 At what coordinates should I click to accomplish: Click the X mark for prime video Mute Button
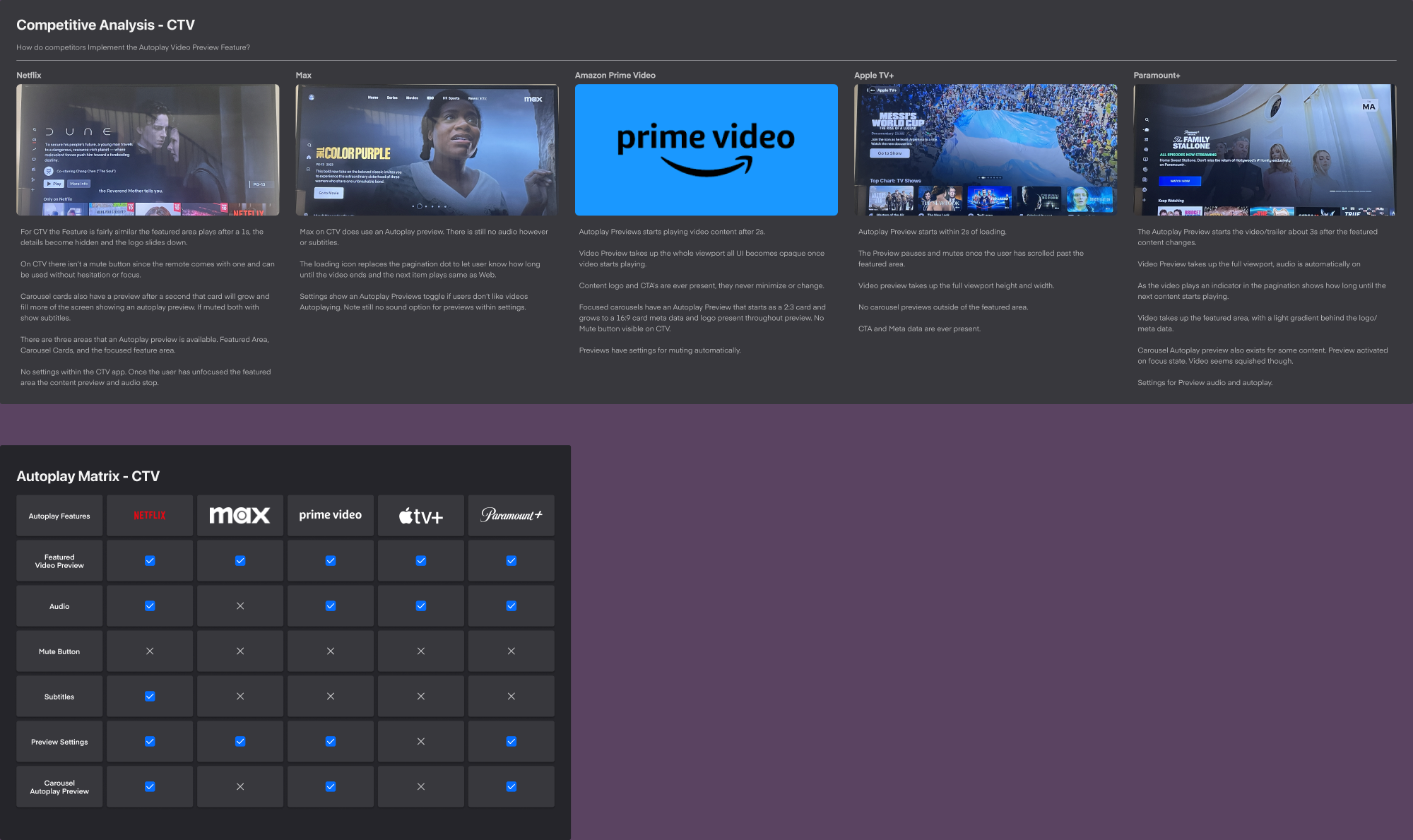tap(331, 651)
